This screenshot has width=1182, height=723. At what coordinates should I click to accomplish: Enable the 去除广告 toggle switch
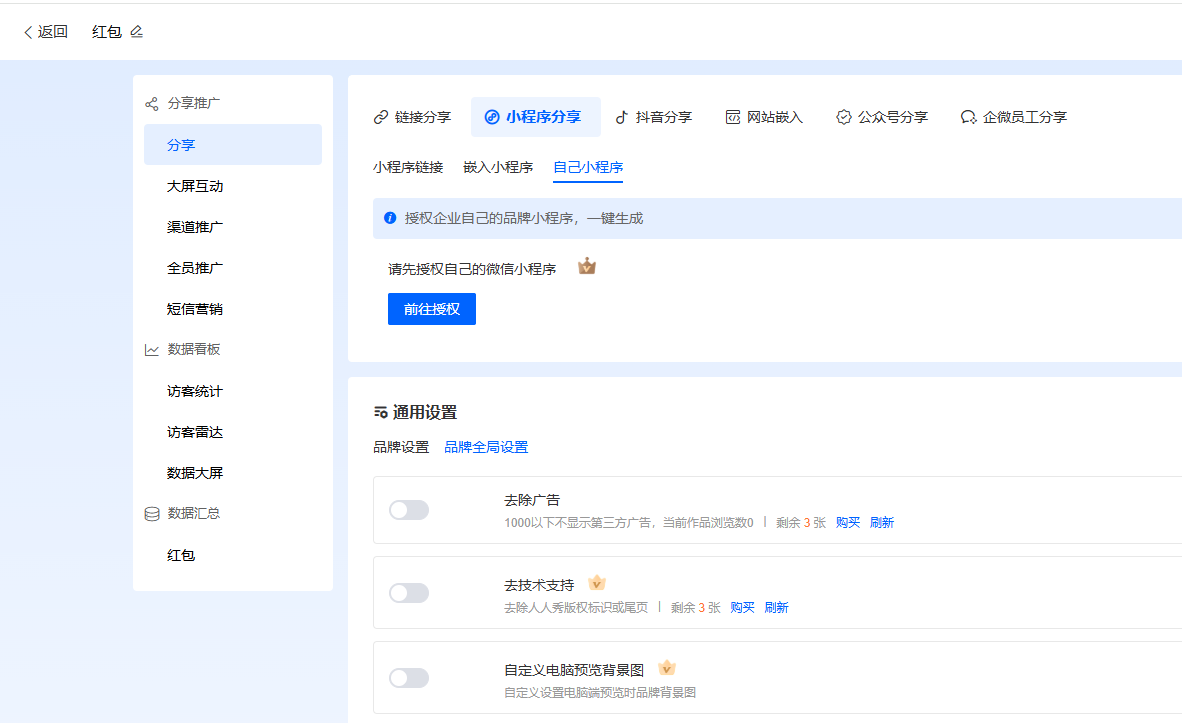point(409,510)
